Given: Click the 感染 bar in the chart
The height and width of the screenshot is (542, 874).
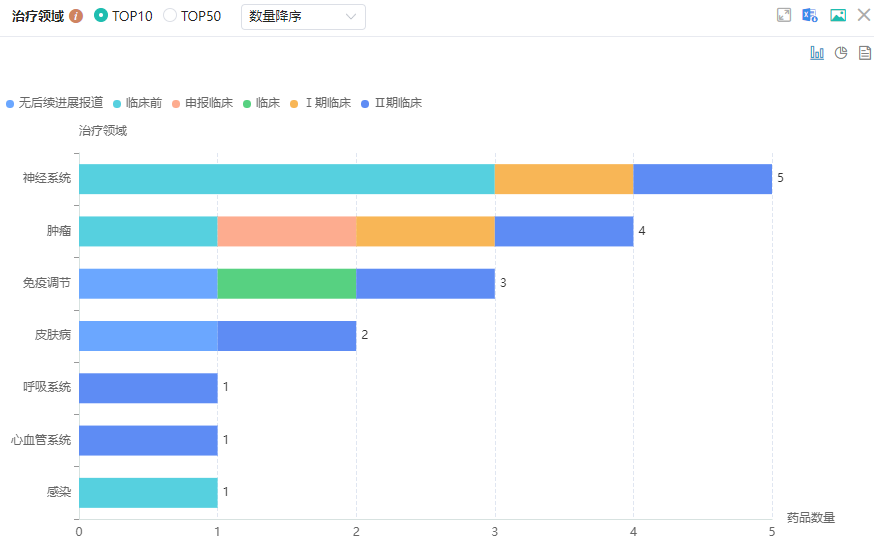Looking at the screenshot, I should click(148, 493).
